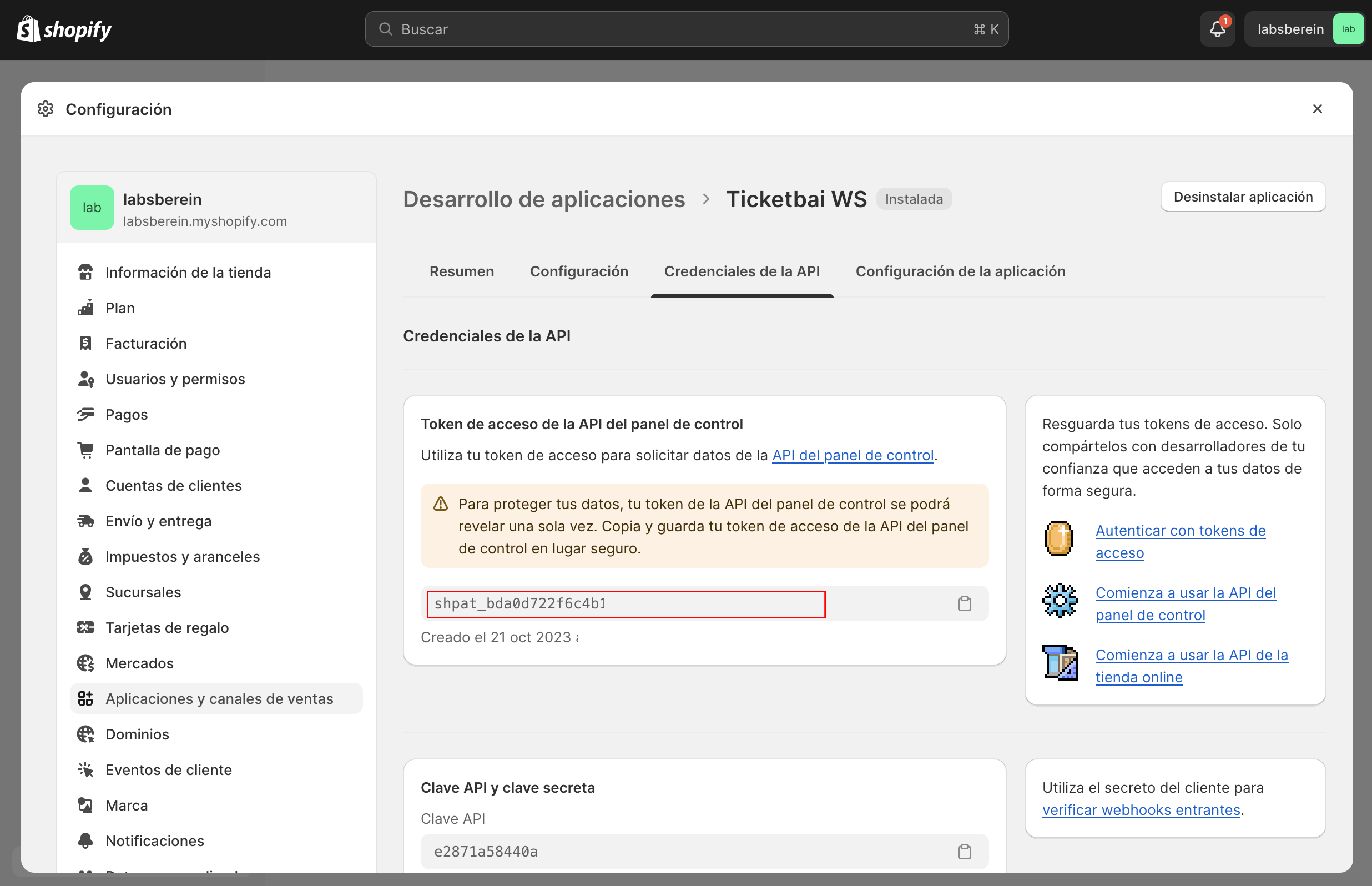Open Pagos settings in sidebar
1372x886 pixels.
click(127, 415)
